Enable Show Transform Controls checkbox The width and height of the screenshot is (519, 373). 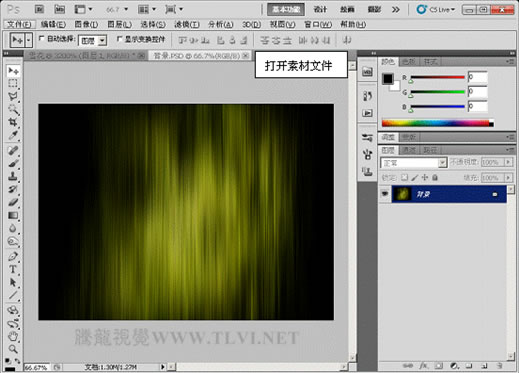(119, 39)
